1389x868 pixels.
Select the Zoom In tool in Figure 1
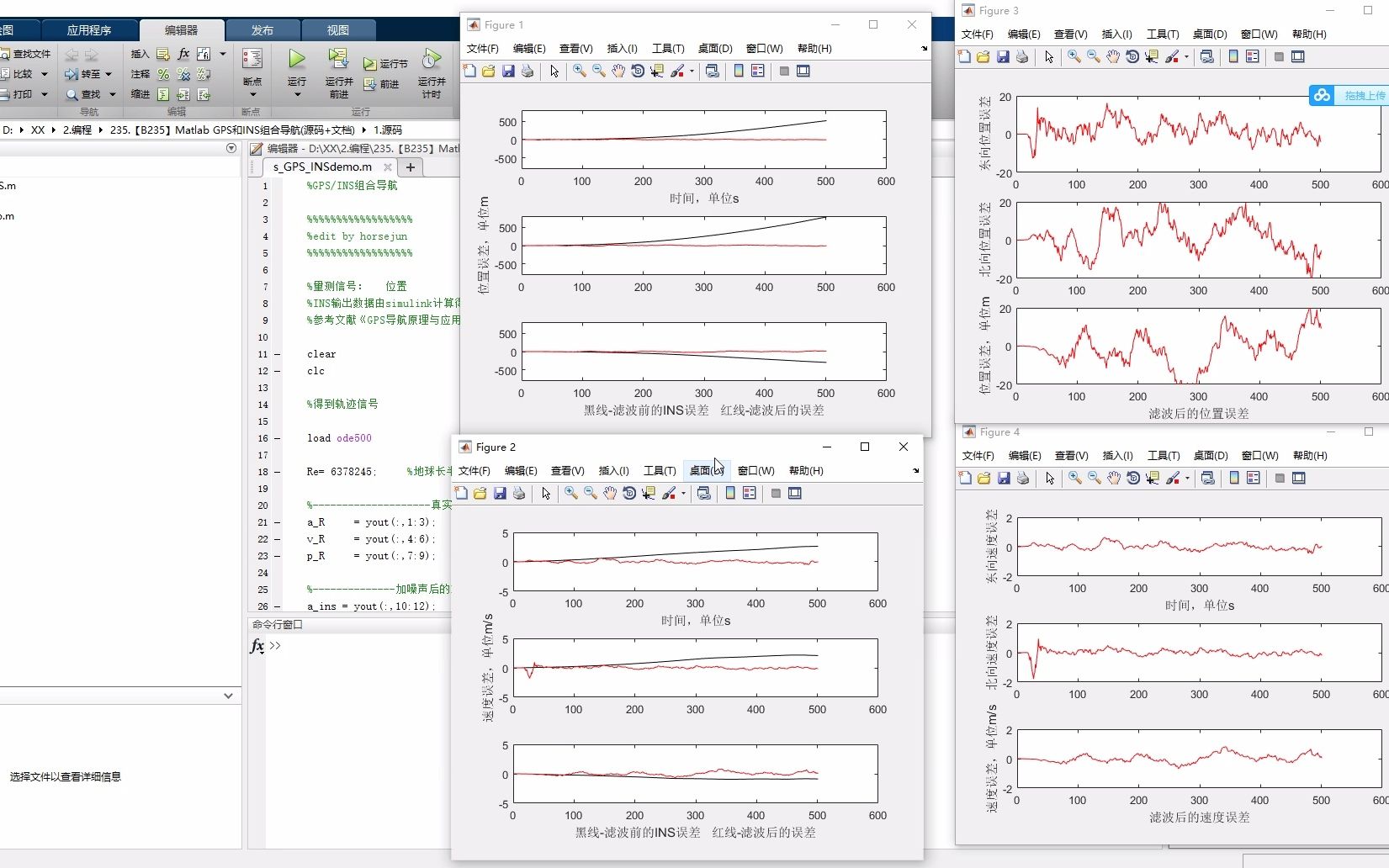[579, 71]
